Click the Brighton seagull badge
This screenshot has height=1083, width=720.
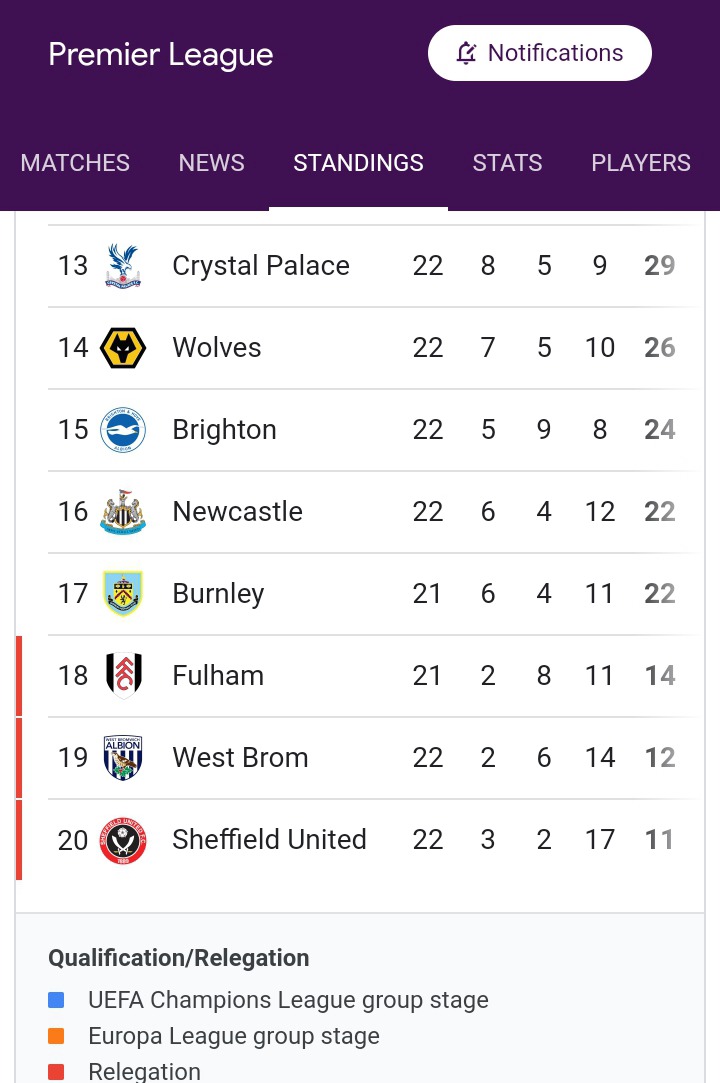(x=123, y=430)
